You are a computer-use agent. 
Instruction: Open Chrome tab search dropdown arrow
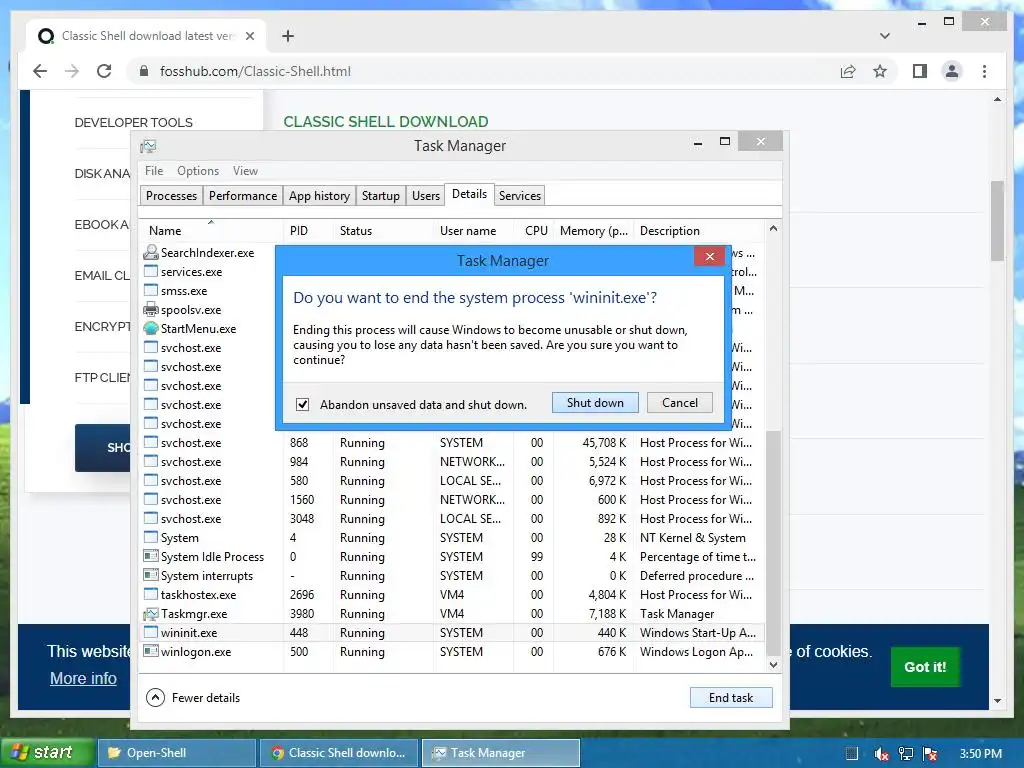(884, 36)
